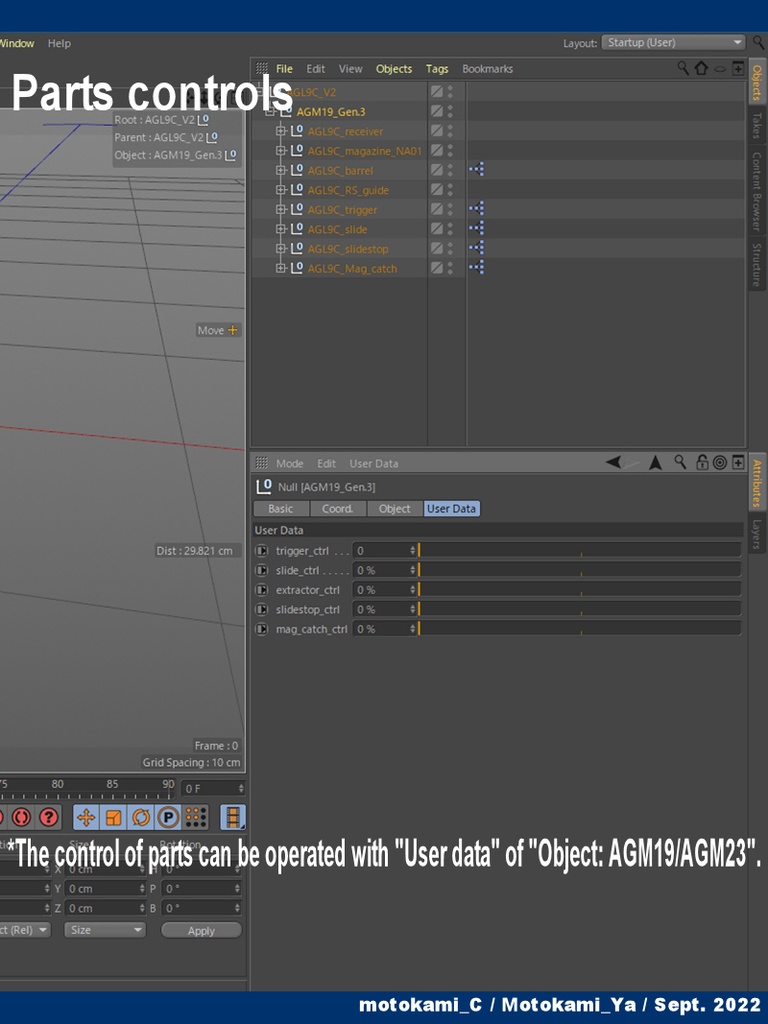
Task: Toggle visibility dots for AGL9C_receiver
Action: coord(450,131)
